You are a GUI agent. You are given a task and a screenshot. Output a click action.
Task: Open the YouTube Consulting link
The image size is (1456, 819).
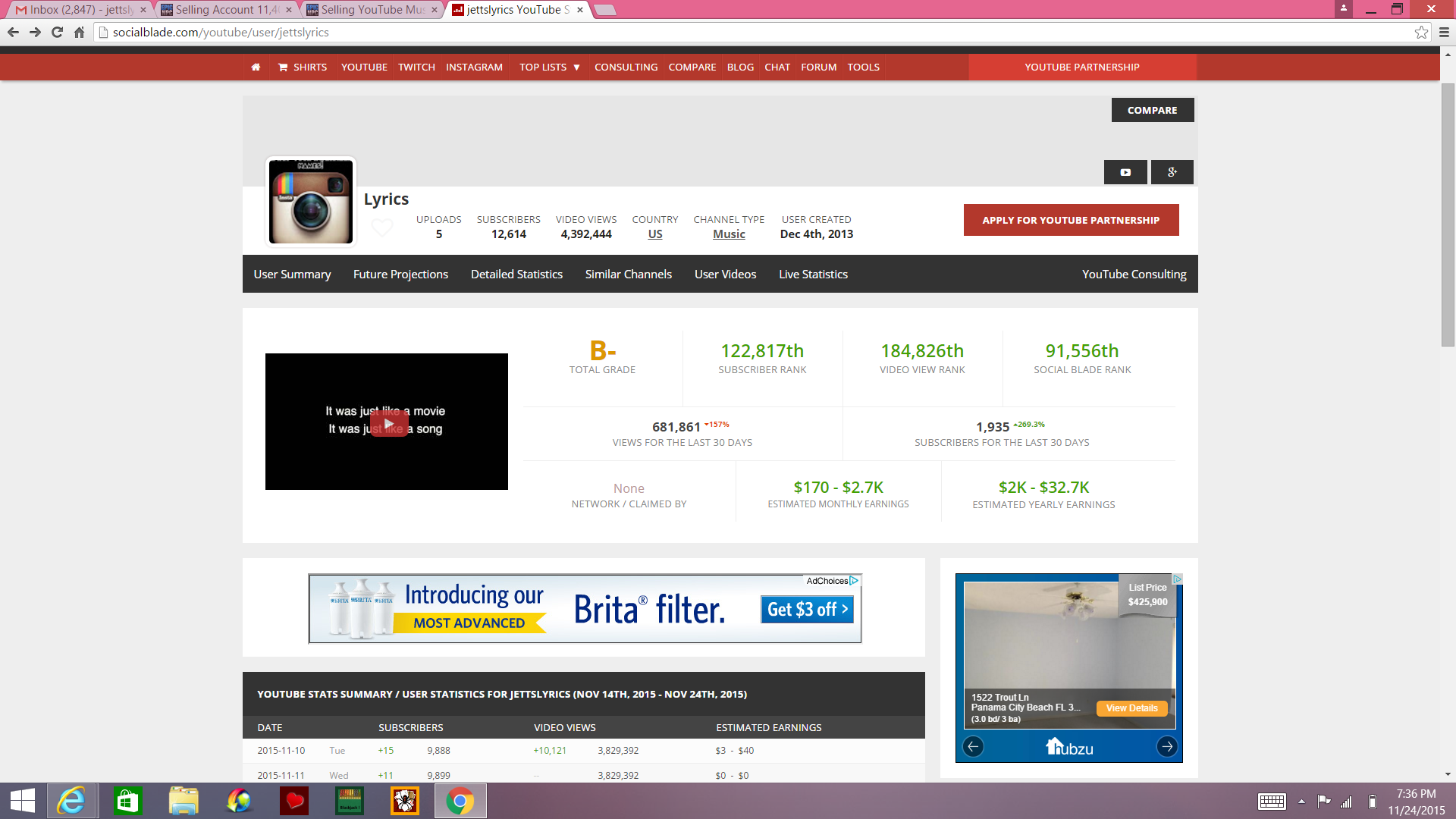[1134, 274]
